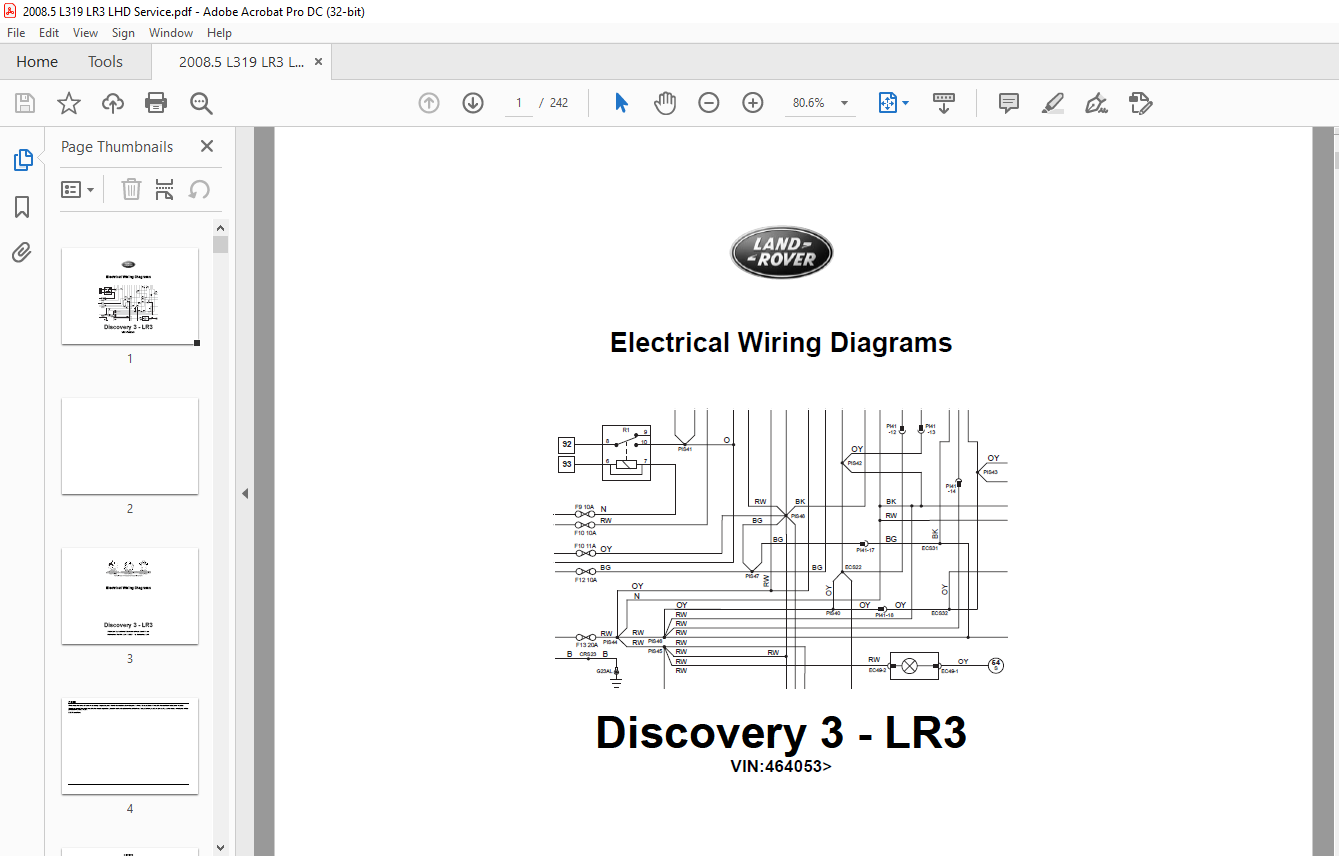This screenshot has height=856, width=1339.
Task: Click the upload to cloud icon
Action: [113, 103]
